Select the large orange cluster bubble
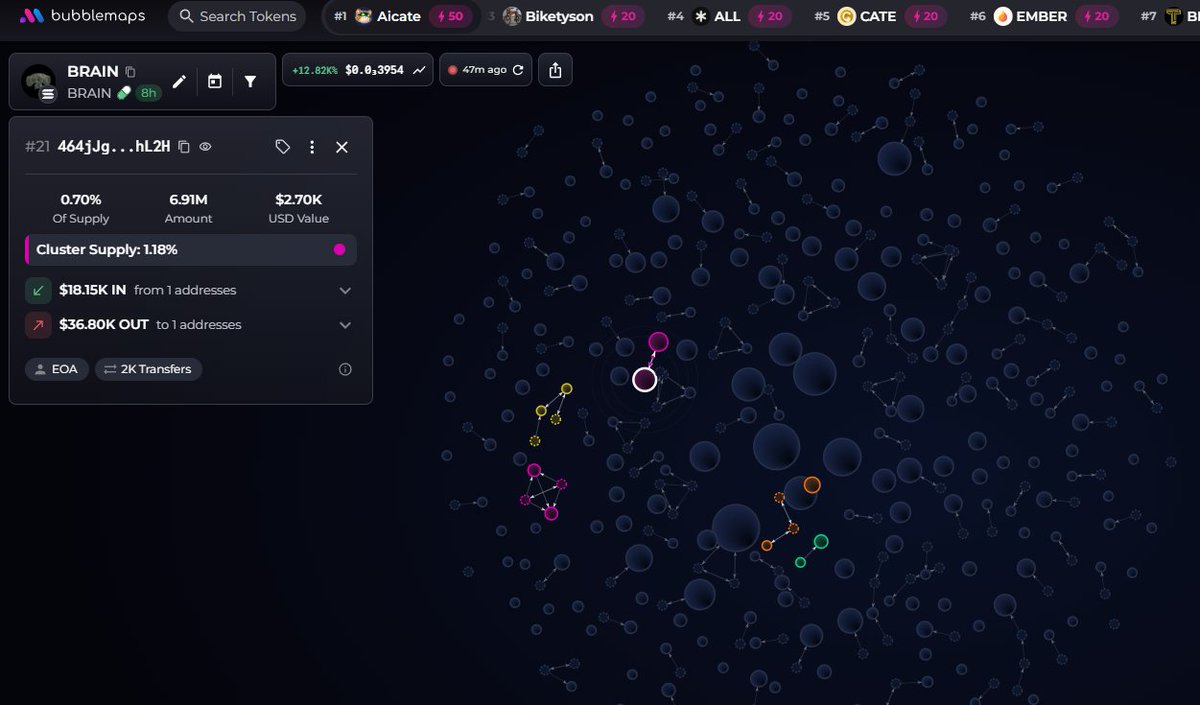Viewport: 1200px width, 705px height. point(812,485)
